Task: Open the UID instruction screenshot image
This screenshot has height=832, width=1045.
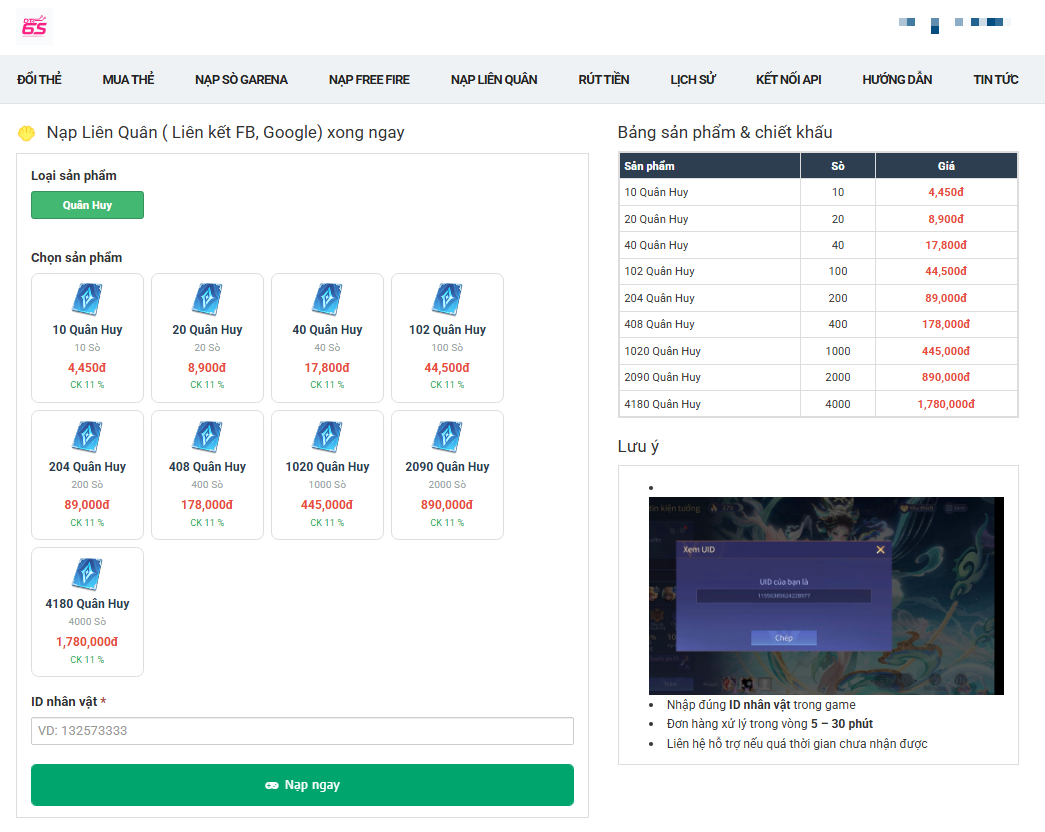Action: coord(826,595)
